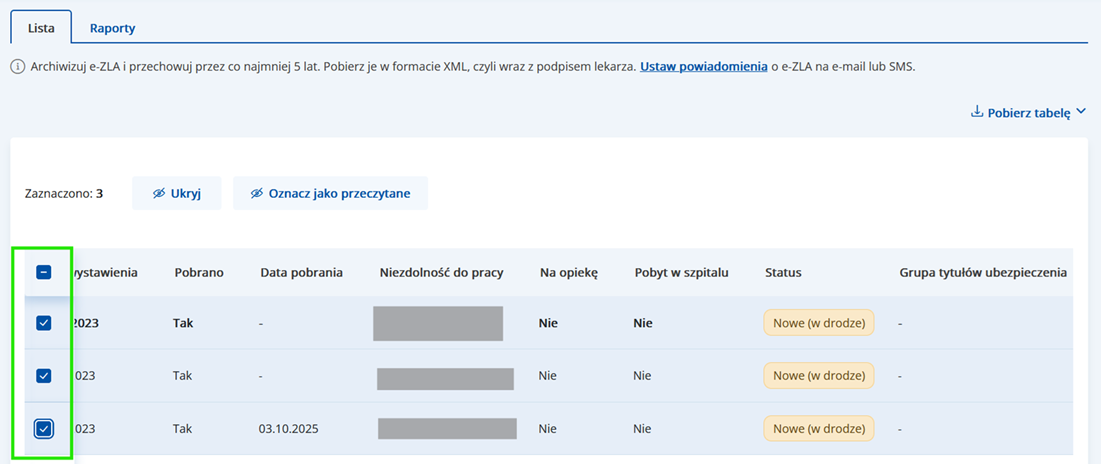Click the Status column header
This screenshot has width=1101, height=464.
pyautogui.click(x=783, y=272)
